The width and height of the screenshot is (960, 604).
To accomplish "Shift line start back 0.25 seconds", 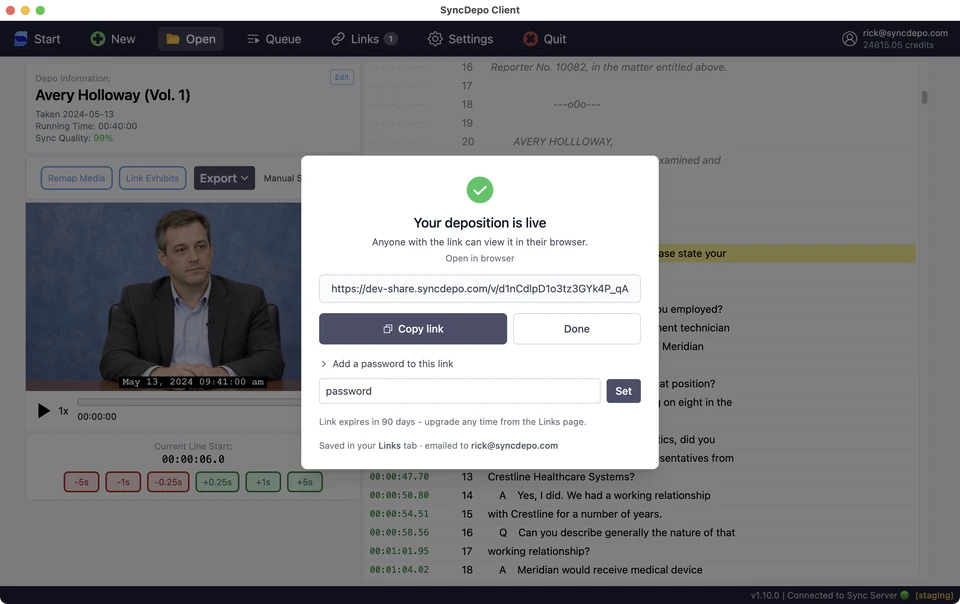I will point(168,482).
